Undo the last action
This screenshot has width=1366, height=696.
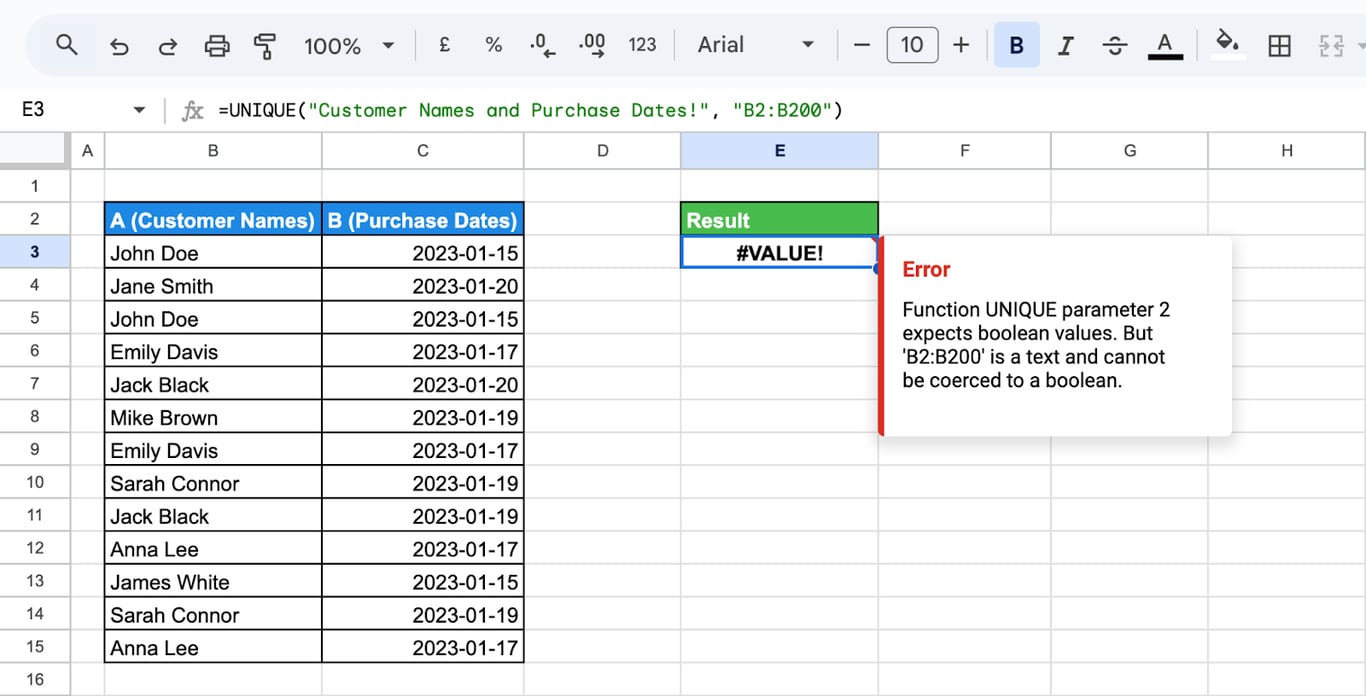click(x=119, y=46)
